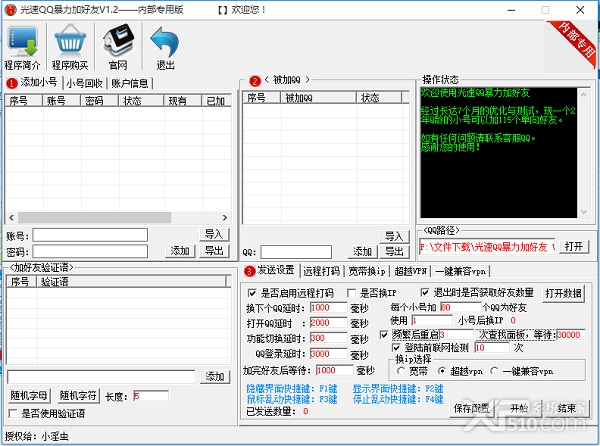Click 添加 button beside QQ field
This screenshot has width=600, height=446.
click(x=363, y=252)
